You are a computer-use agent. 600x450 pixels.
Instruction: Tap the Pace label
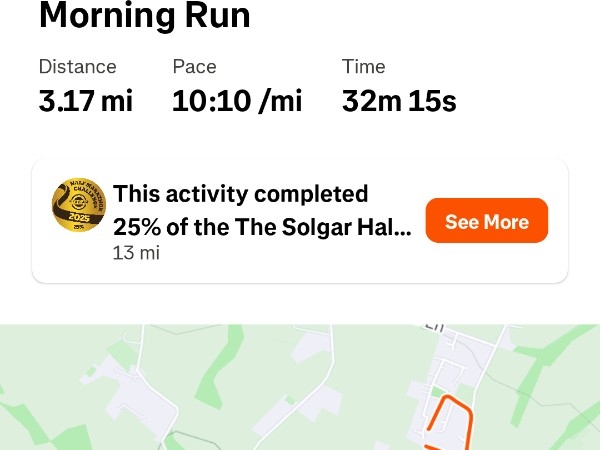pyautogui.click(x=194, y=67)
